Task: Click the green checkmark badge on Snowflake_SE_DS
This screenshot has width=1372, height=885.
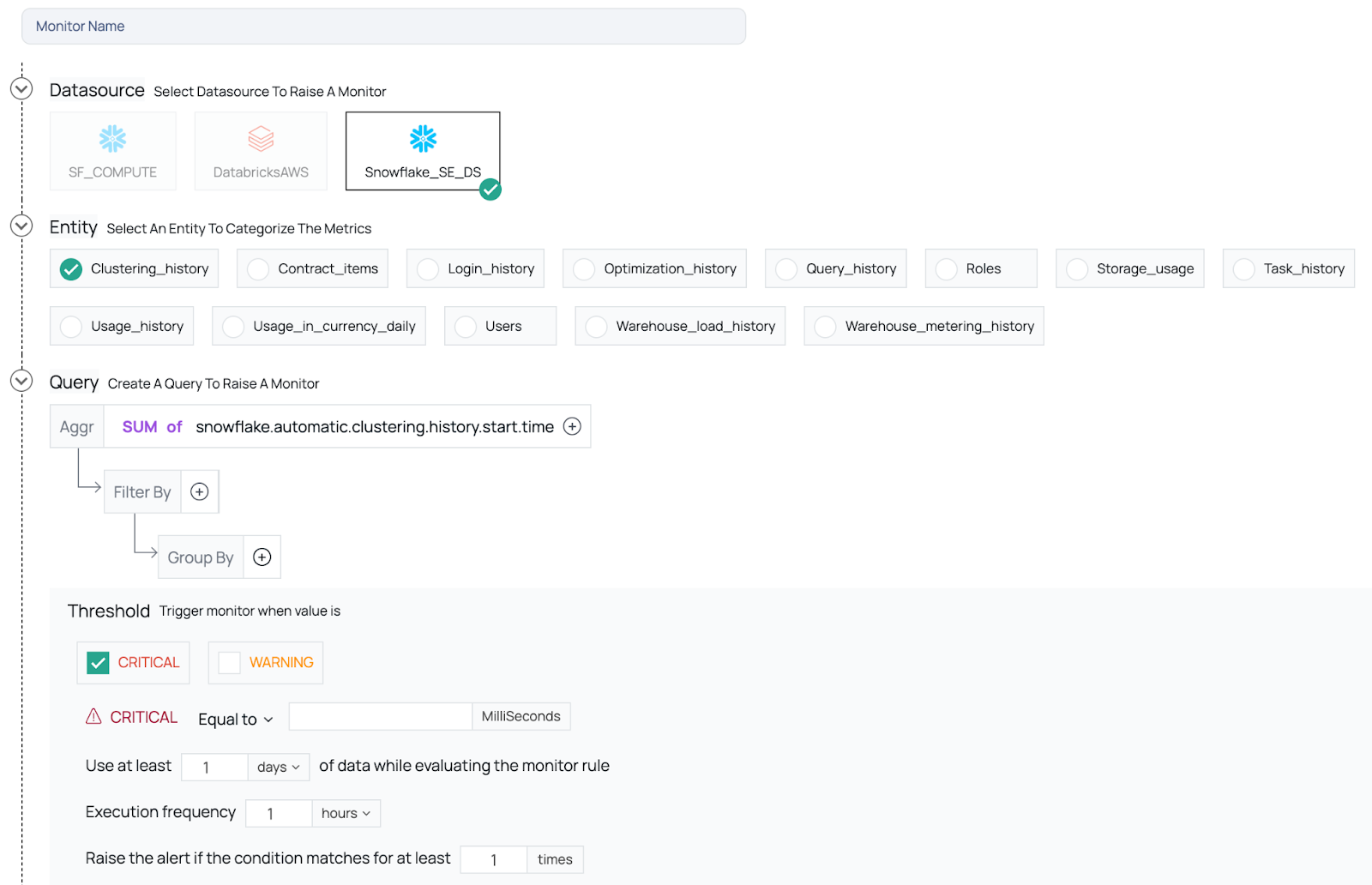Action: (490, 190)
